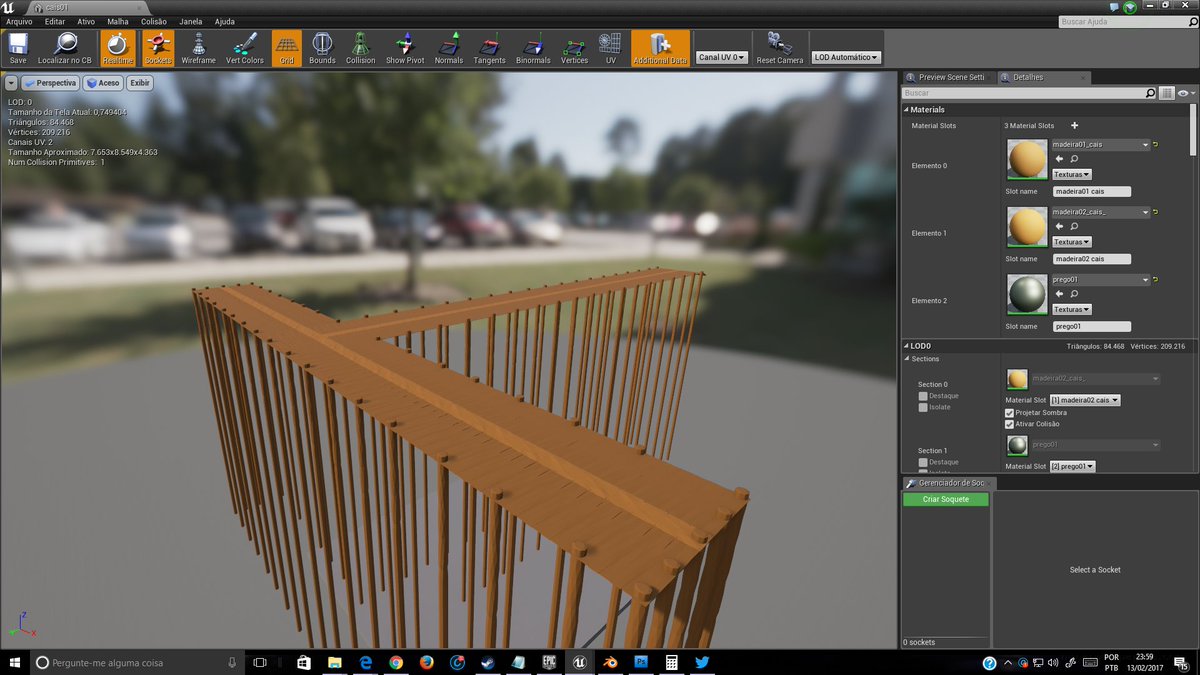
Task: Enable Isolate for Section 0
Action: (923, 407)
